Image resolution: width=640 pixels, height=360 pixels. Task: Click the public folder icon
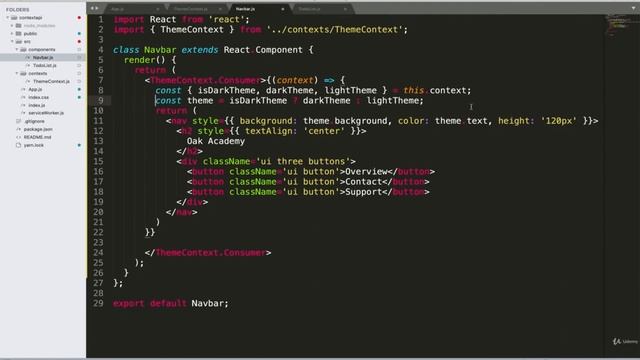coord(18,33)
